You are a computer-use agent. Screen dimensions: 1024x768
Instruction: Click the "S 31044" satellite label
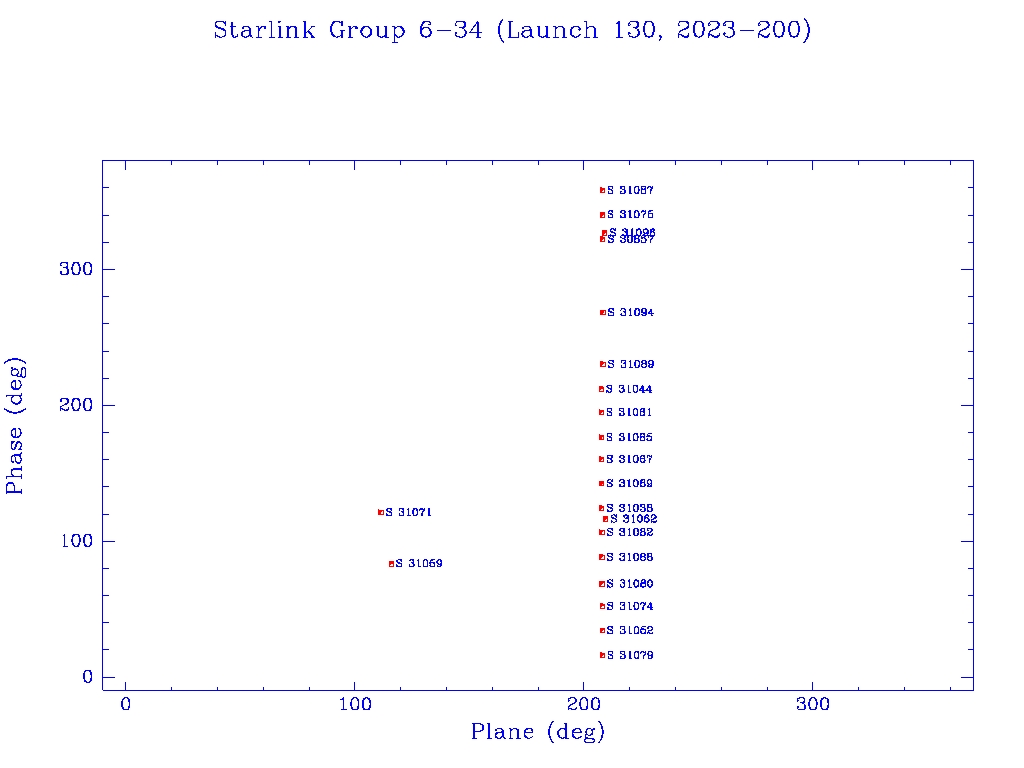click(628, 390)
